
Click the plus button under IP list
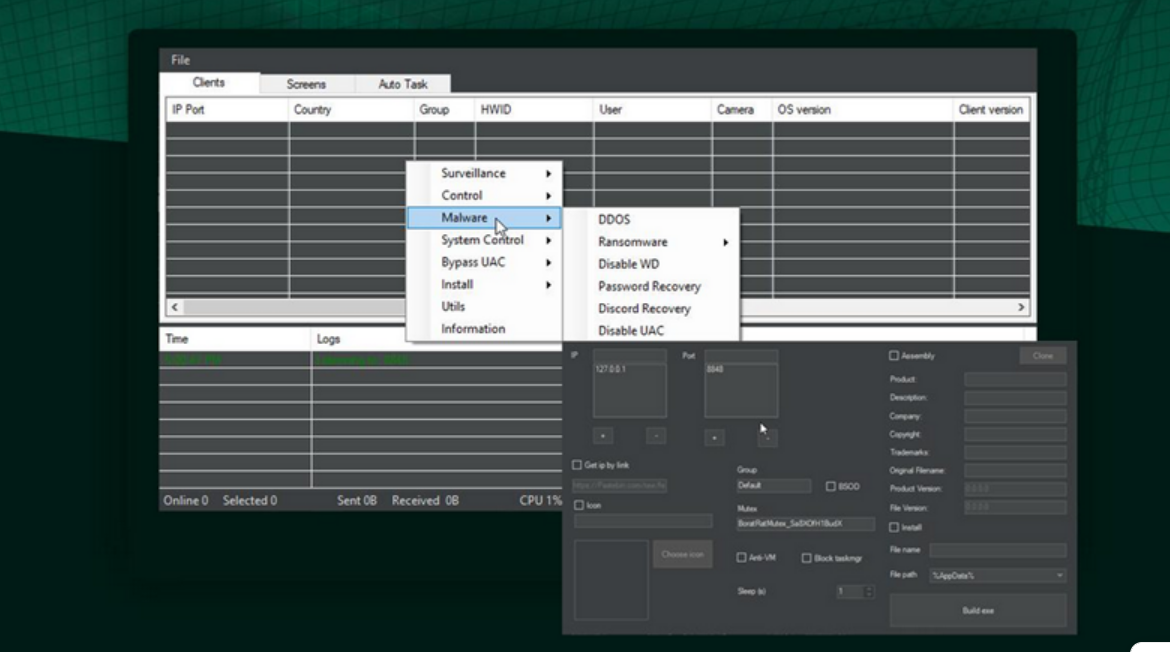click(603, 436)
